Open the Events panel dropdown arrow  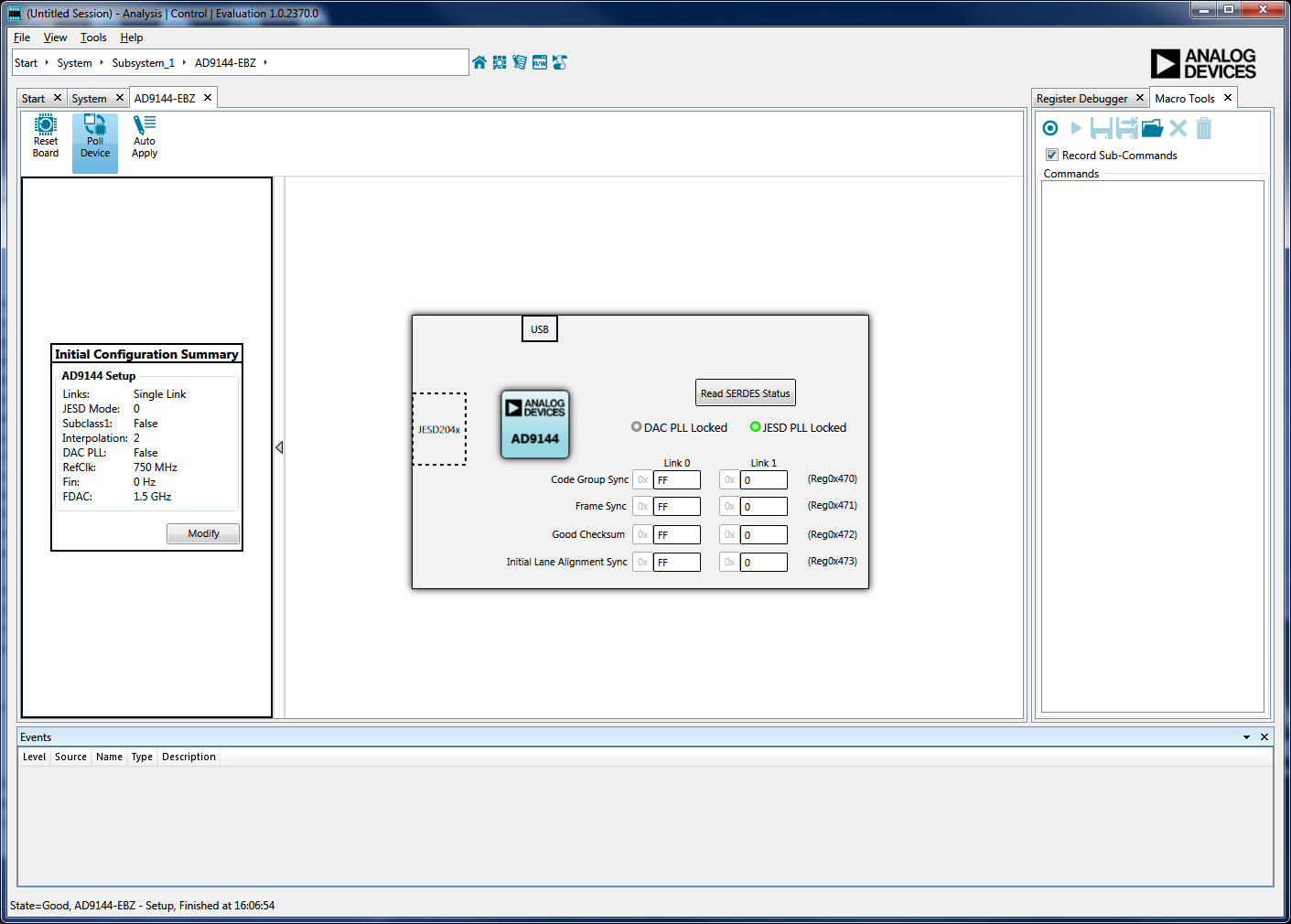(1246, 737)
